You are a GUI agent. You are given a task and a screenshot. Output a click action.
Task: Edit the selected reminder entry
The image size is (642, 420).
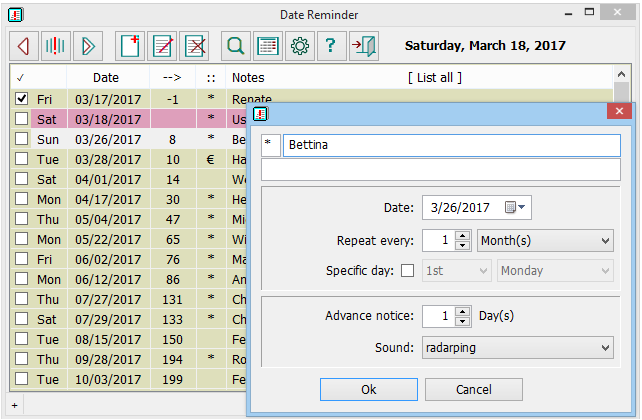pos(162,46)
